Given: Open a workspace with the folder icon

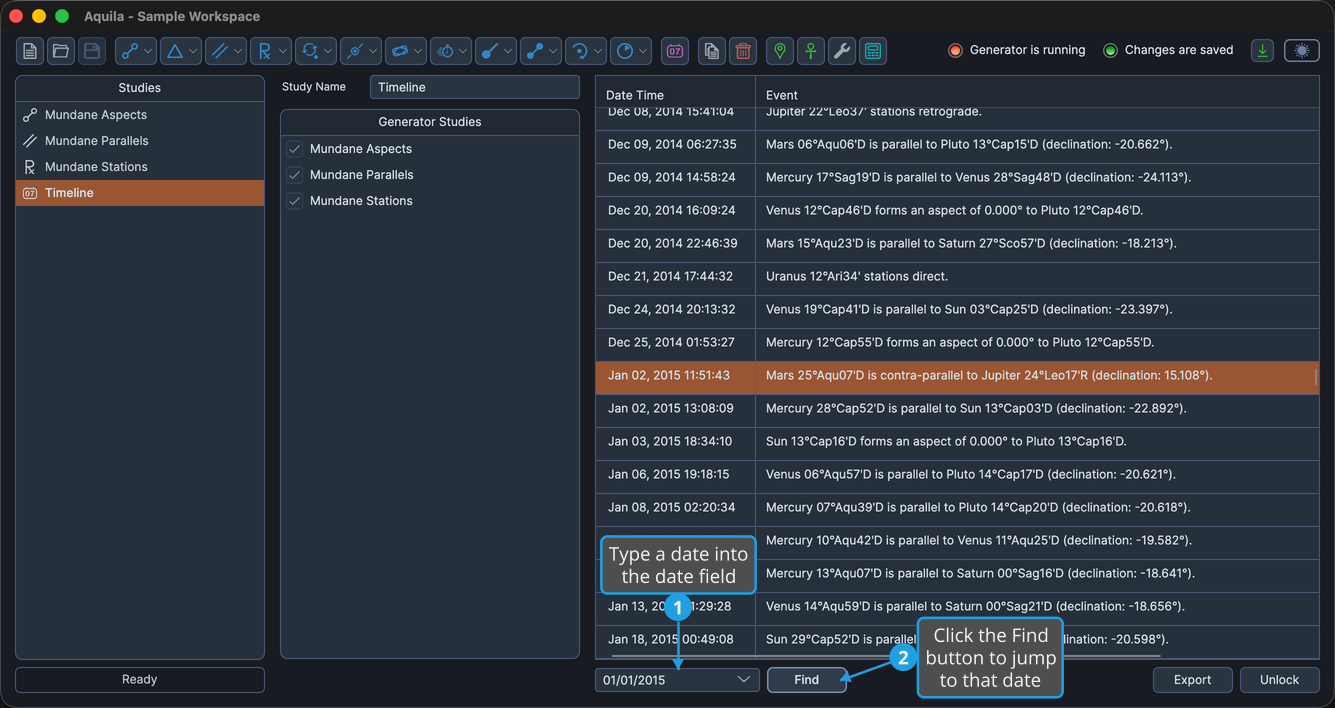Looking at the screenshot, I should point(61,51).
